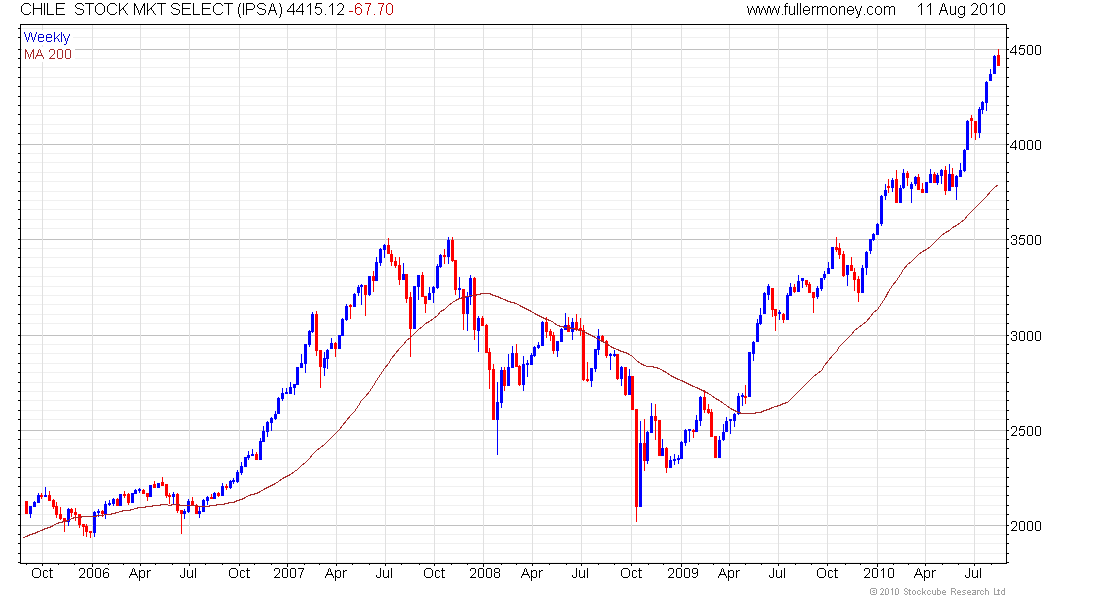Select the index value 4415.12 in the header
The width and height of the screenshot is (1100, 600).
tap(315, 10)
